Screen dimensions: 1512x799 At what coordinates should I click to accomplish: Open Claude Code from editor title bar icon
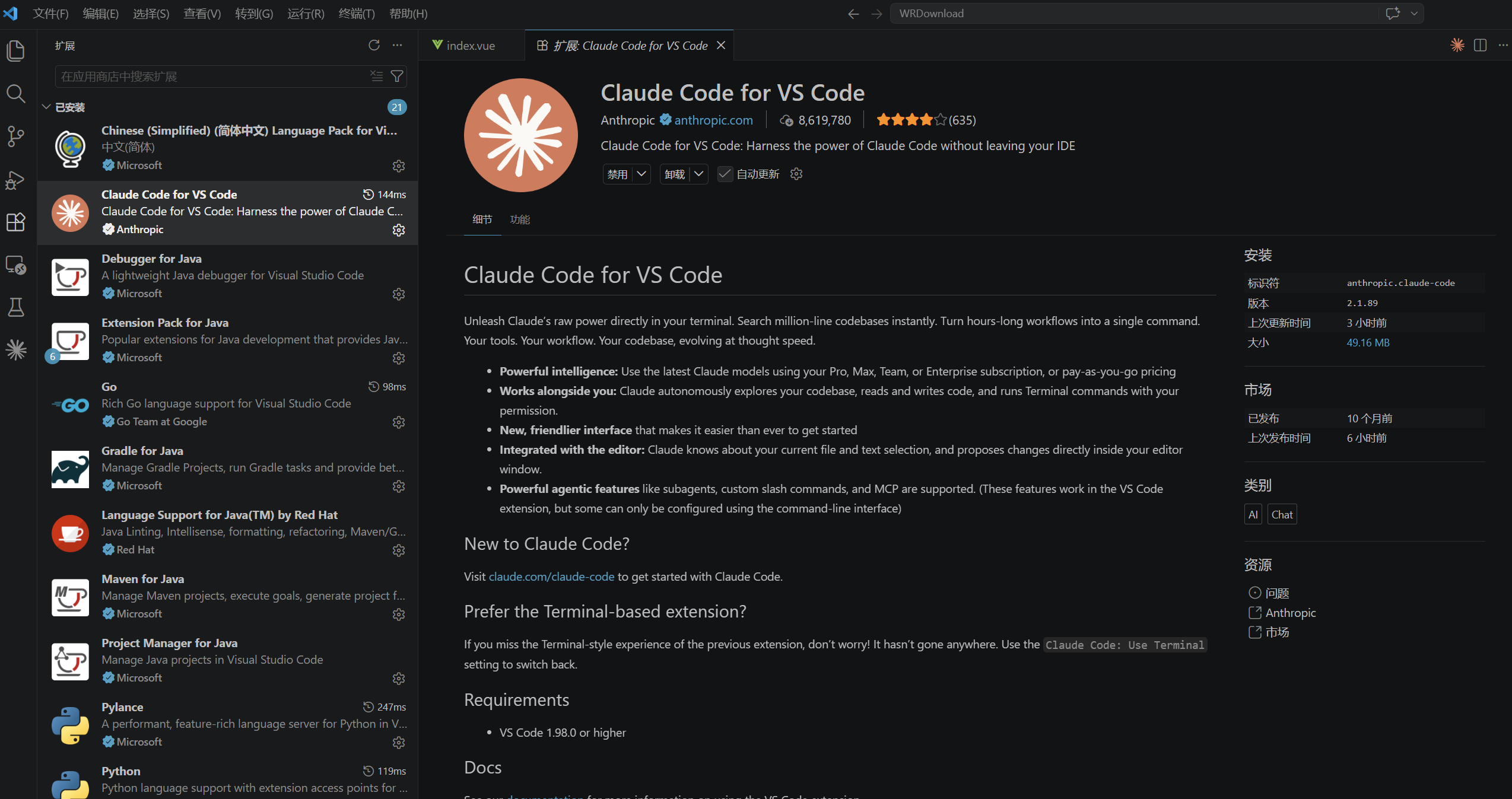[1457, 45]
